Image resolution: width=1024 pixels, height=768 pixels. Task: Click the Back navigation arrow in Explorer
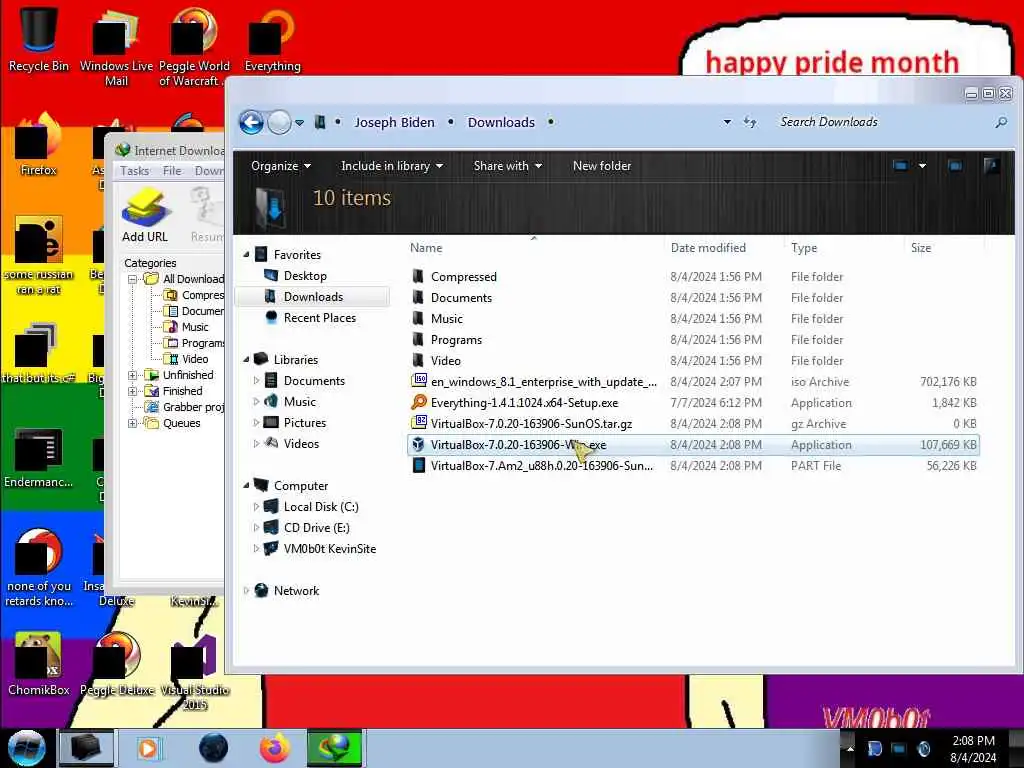click(x=251, y=122)
